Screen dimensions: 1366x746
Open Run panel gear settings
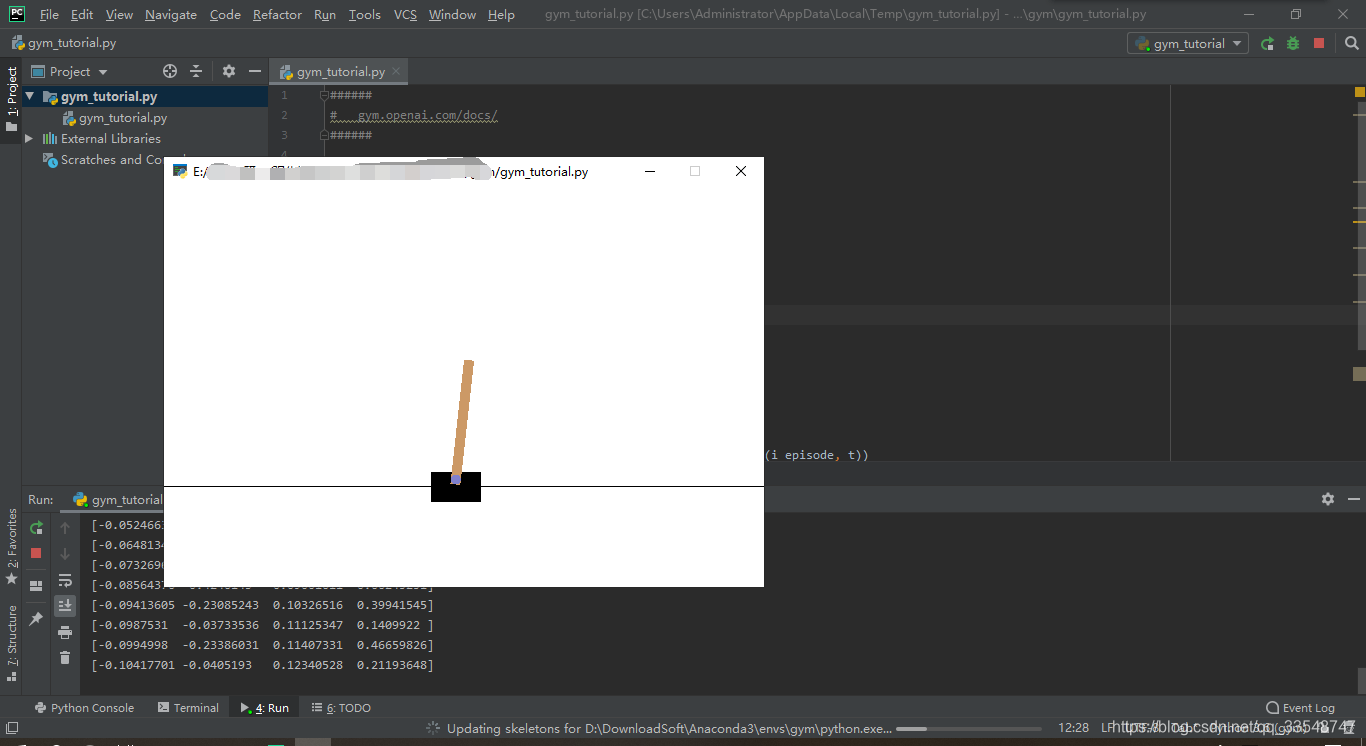click(x=1328, y=499)
